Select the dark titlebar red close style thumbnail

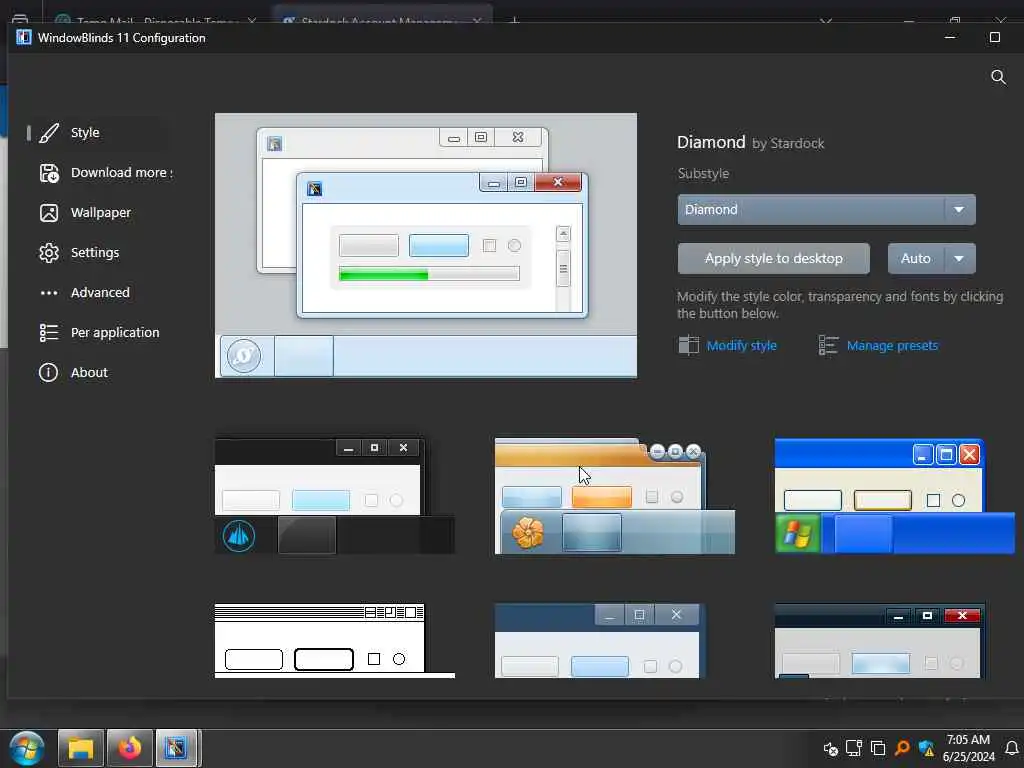[x=879, y=641]
